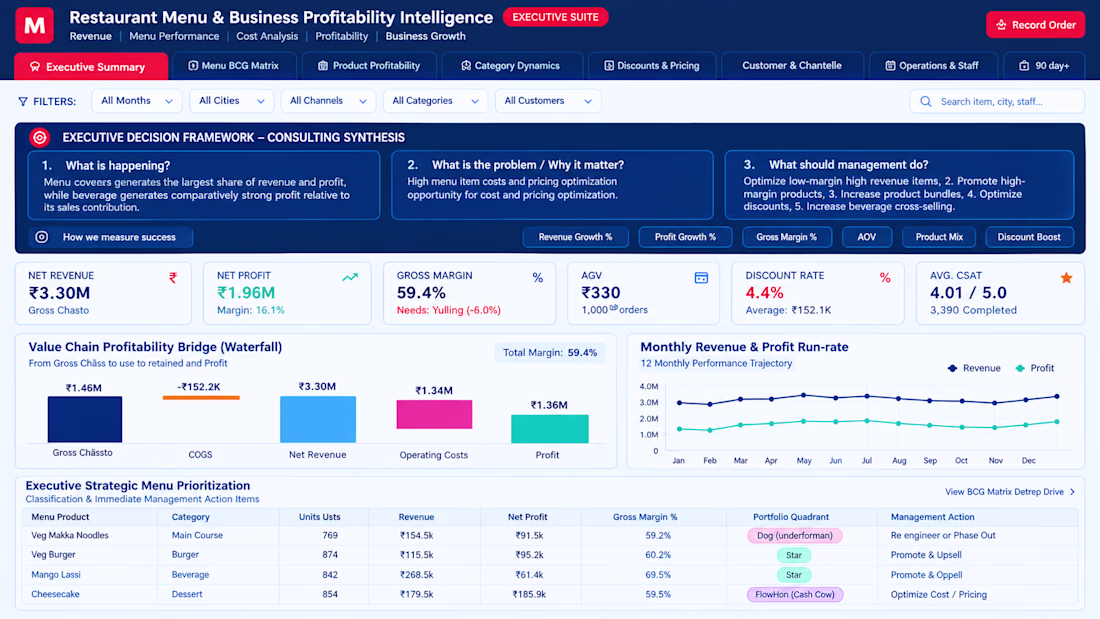The height and width of the screenshot is (619, 1100).
Task: Click the target icon beside Executive Decision Framework
Action: 40,138
